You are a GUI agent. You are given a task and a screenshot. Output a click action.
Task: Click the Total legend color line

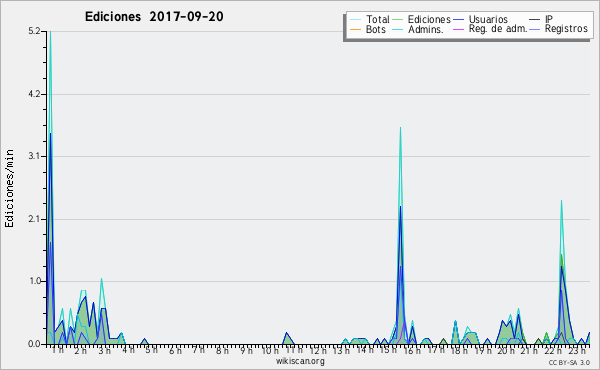point(355,19)
